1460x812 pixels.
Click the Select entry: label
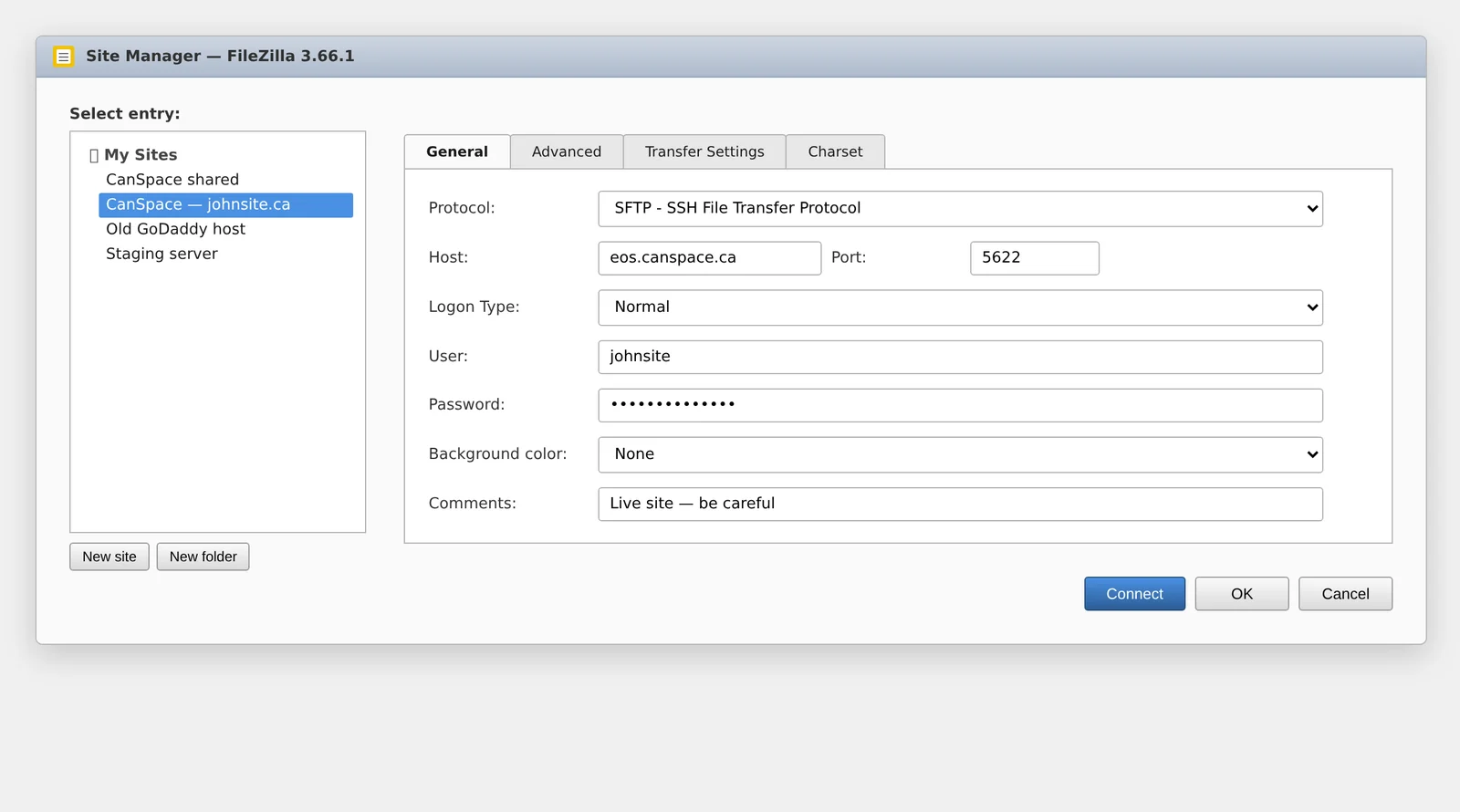125,113
